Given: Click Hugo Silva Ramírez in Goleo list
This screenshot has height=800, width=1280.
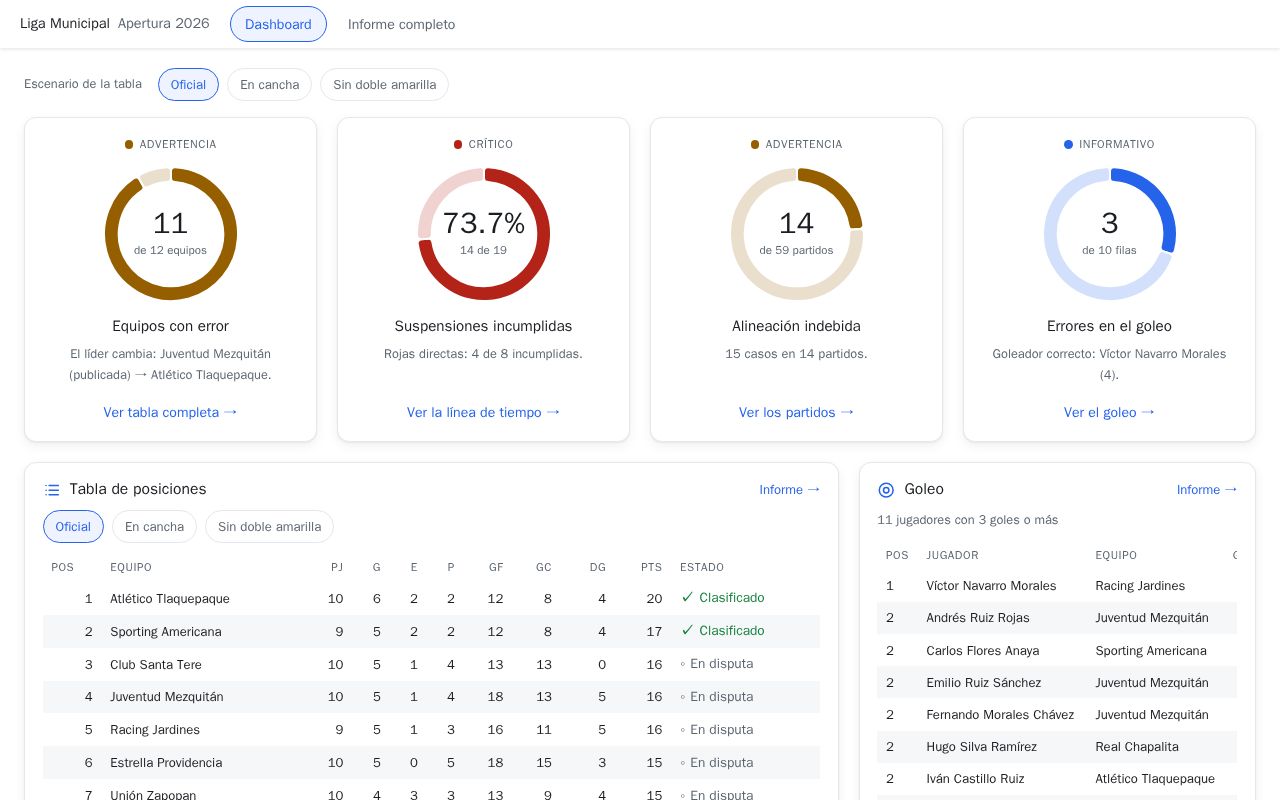Looking at the screenshot, I should coord(981,746).
